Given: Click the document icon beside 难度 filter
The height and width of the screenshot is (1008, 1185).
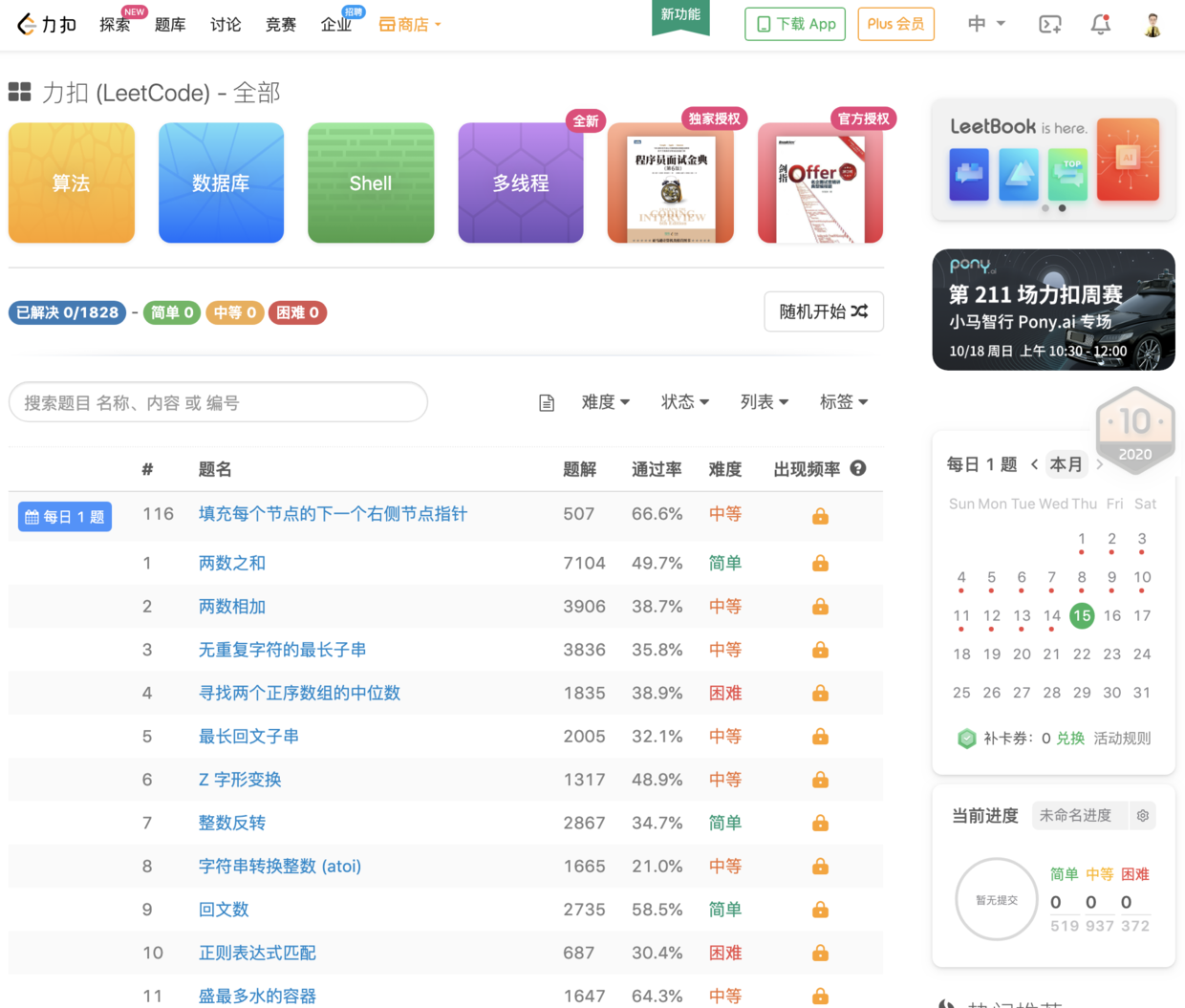Looking at the screenshot, I should click(547, 403).
